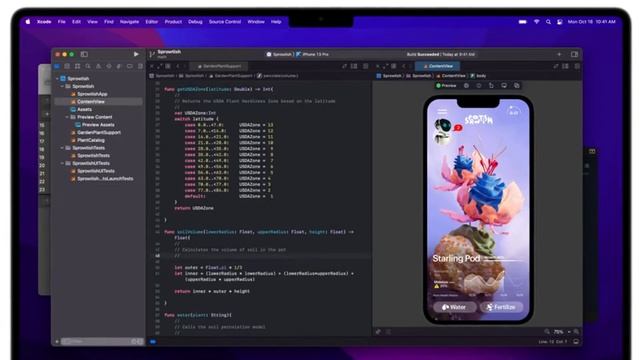This screenshot has height=360, width=640.
Task: Select Preview Assets in navigator
Action: tap(95, 125)
